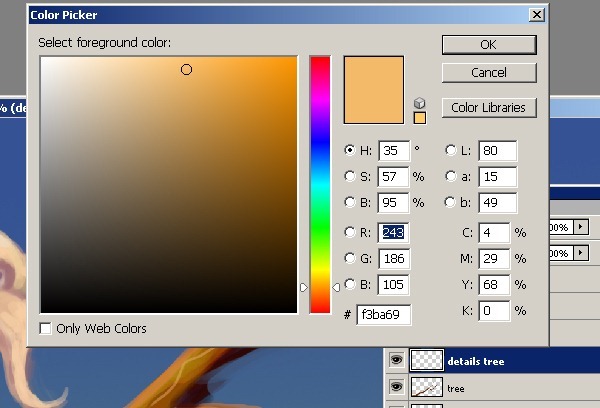
Task: Click the details tree layer thumbnail
Action: [428, 362]
